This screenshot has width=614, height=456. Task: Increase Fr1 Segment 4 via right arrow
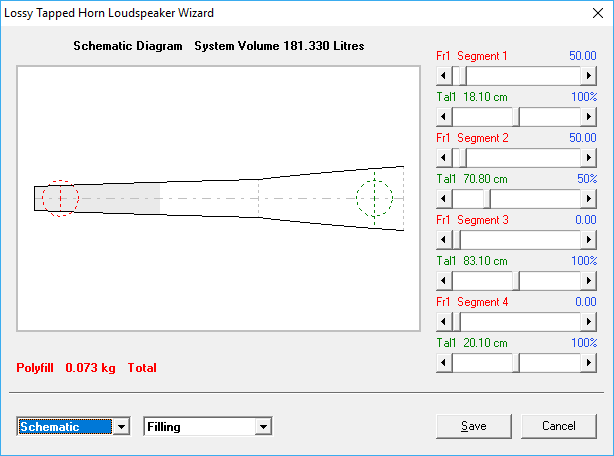pyautogui.click(x=589, y=322)
